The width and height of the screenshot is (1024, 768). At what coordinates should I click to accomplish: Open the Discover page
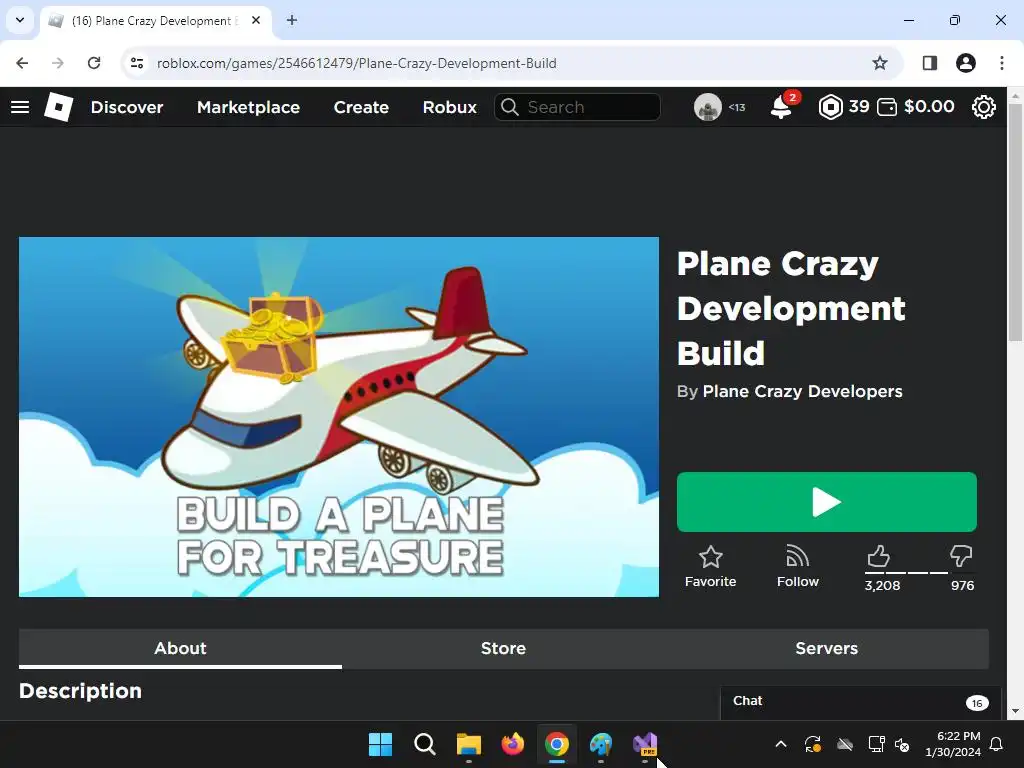point(127,107)
